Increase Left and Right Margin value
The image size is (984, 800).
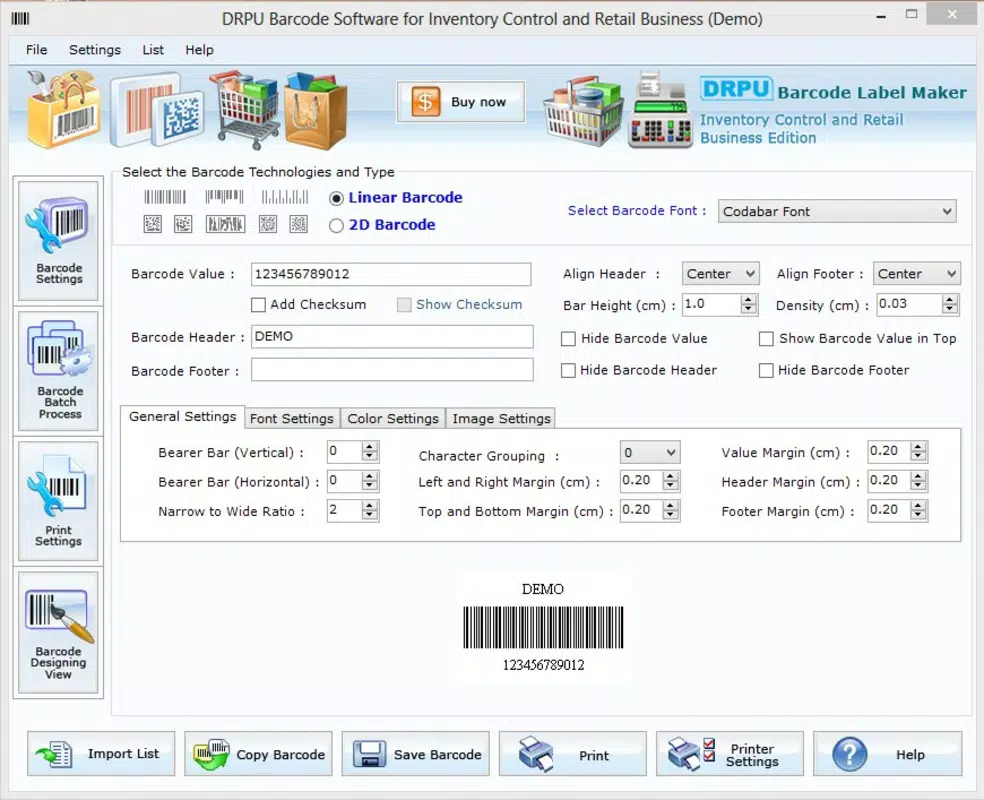click(671, 476)
